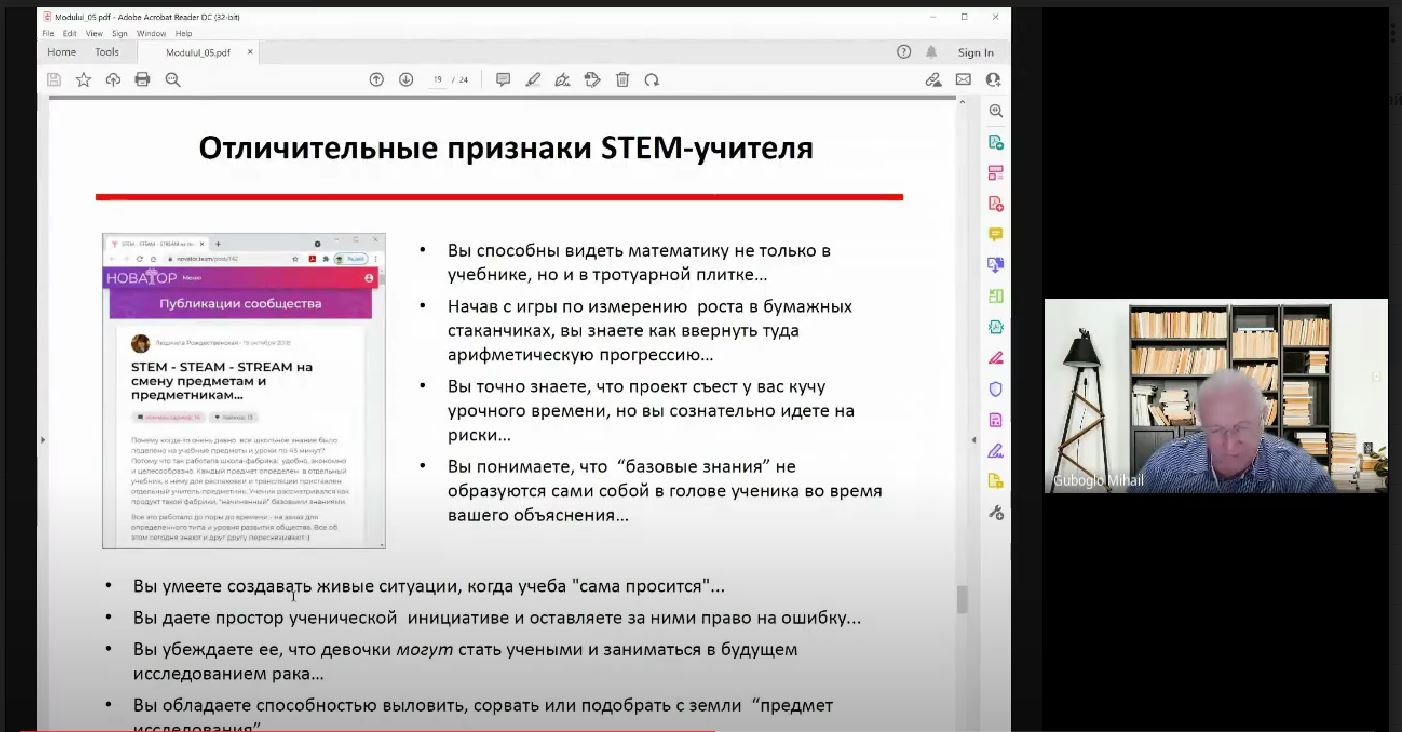Collapse the right tools pane with the arrow
Image resolution: width=1402 pixels, height=732 pixels.
point(974,440)
